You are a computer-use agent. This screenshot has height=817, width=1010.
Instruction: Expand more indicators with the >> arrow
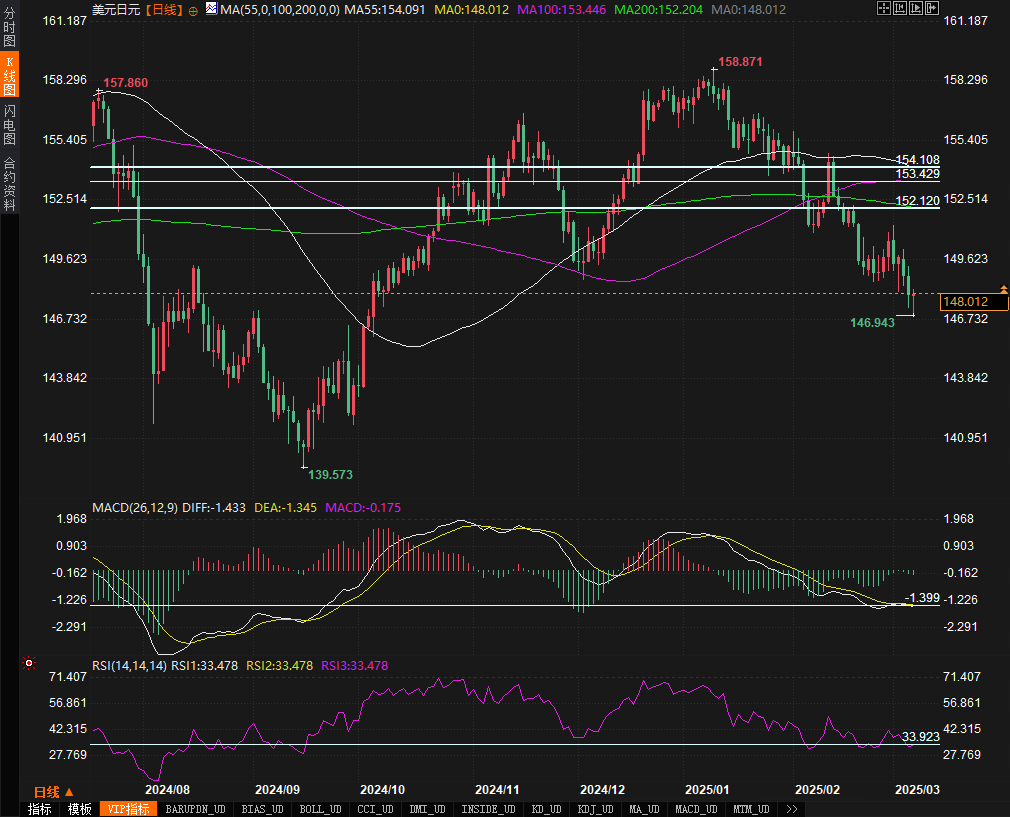point(792,809)
